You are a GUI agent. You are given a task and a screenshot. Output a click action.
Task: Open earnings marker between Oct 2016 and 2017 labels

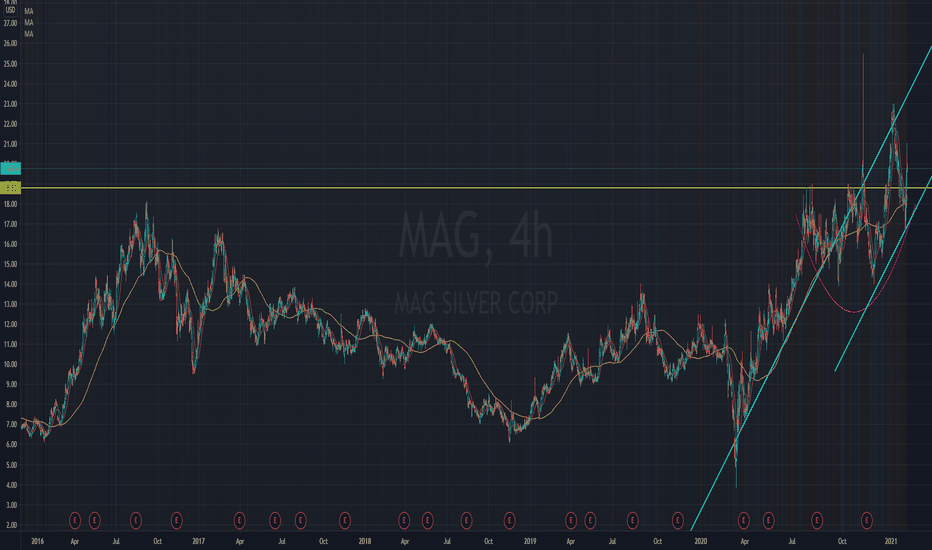click(177, 521)
